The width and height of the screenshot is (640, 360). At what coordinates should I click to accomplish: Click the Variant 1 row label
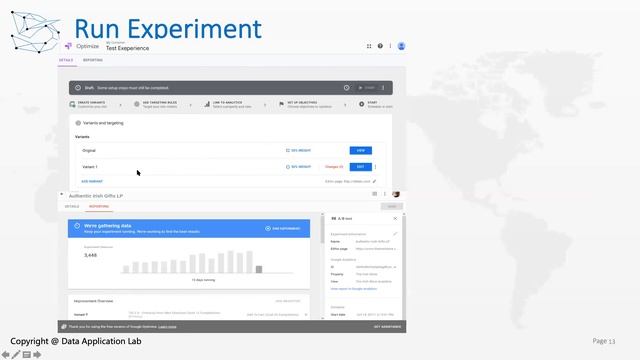[x=90, y=167]
